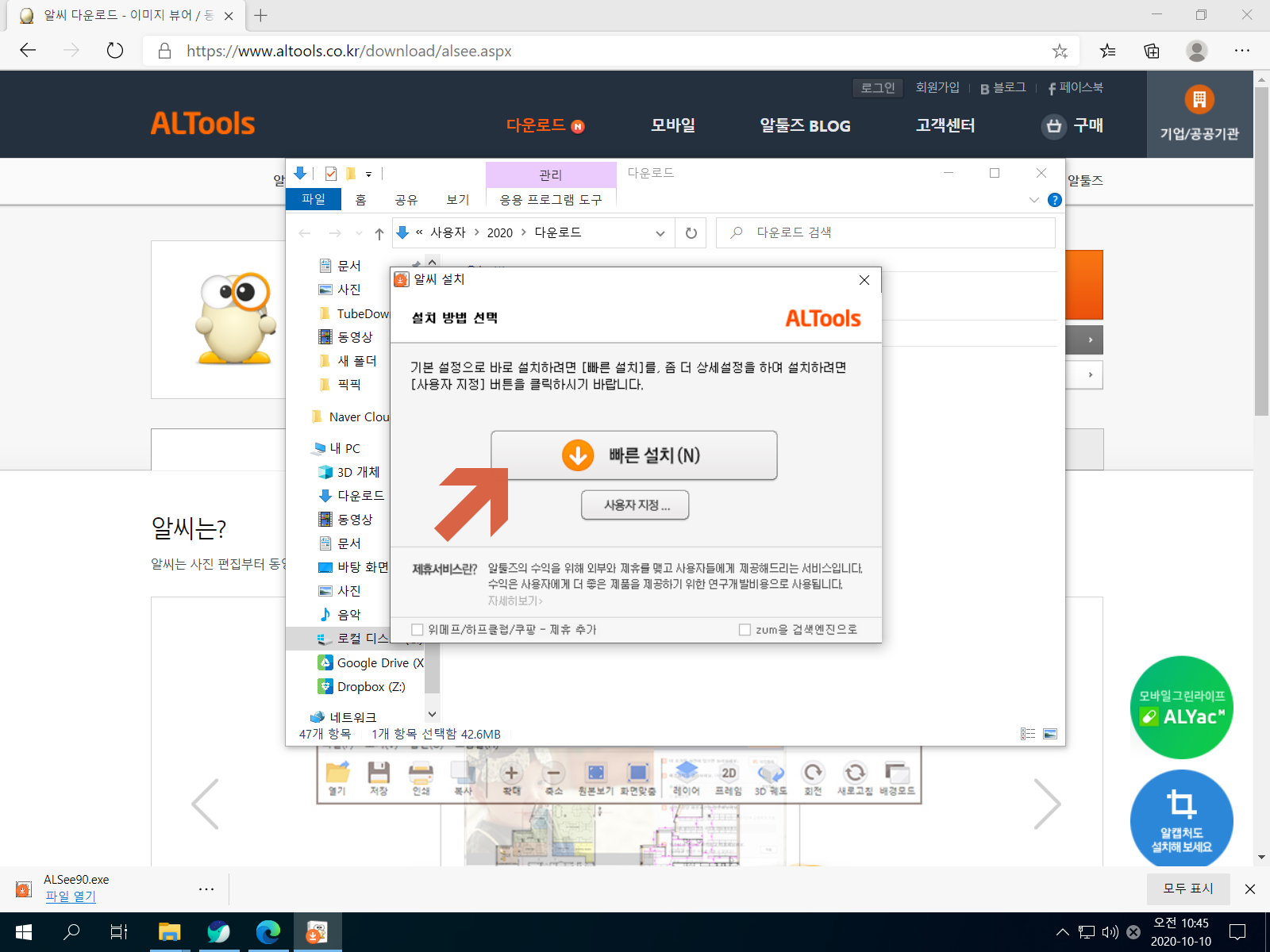Click the 기업/공공기관 button on the site
This screenshot has height=952, width=1270.
click(x=1199, y=114)
